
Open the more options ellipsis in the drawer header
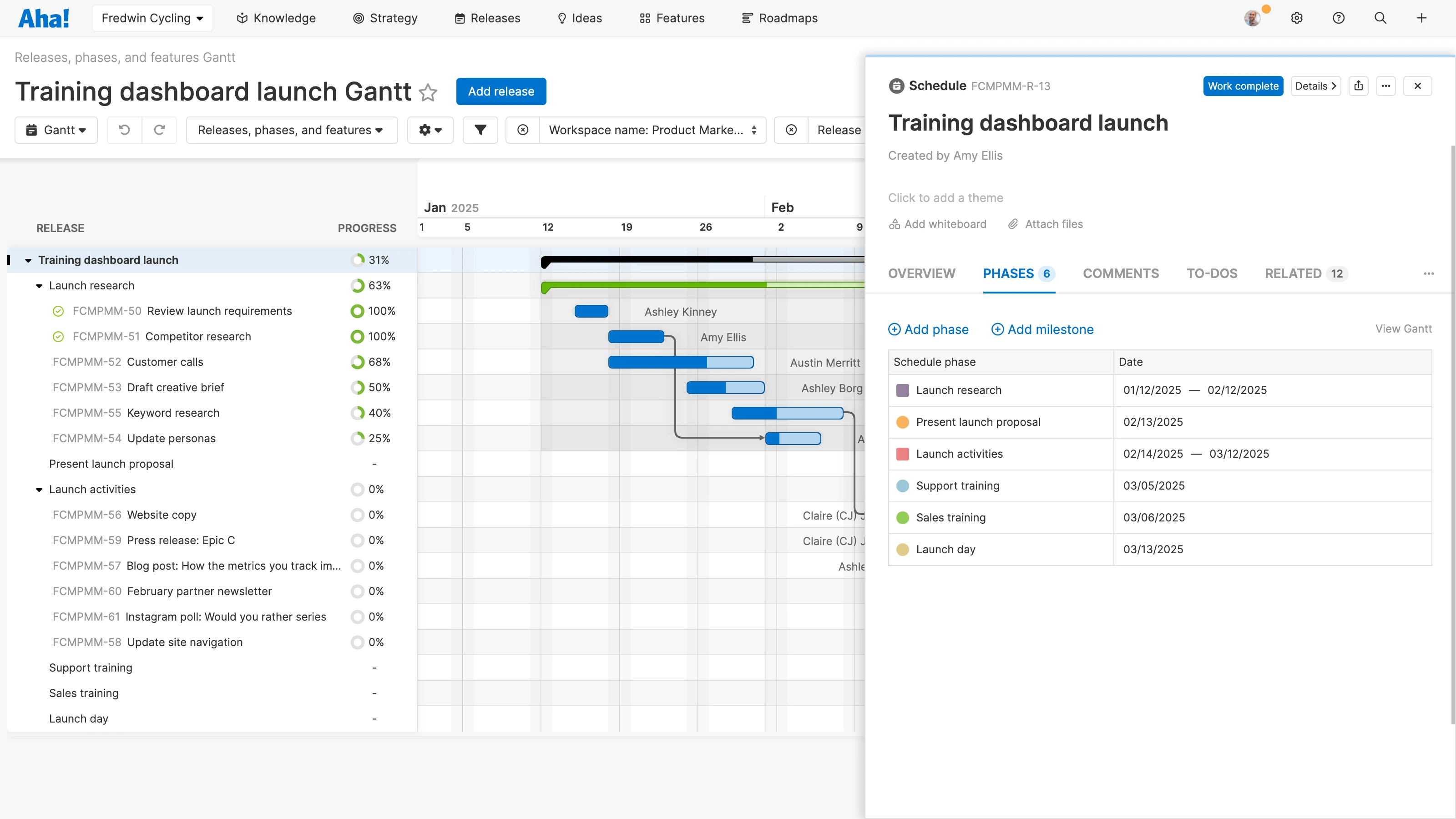click(1386, 86)
